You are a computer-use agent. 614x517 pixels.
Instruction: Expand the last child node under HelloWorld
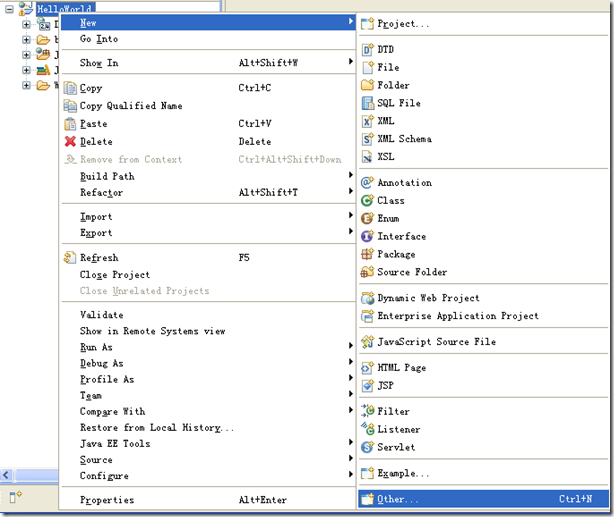pyautogui.click(x=26, y=85)
